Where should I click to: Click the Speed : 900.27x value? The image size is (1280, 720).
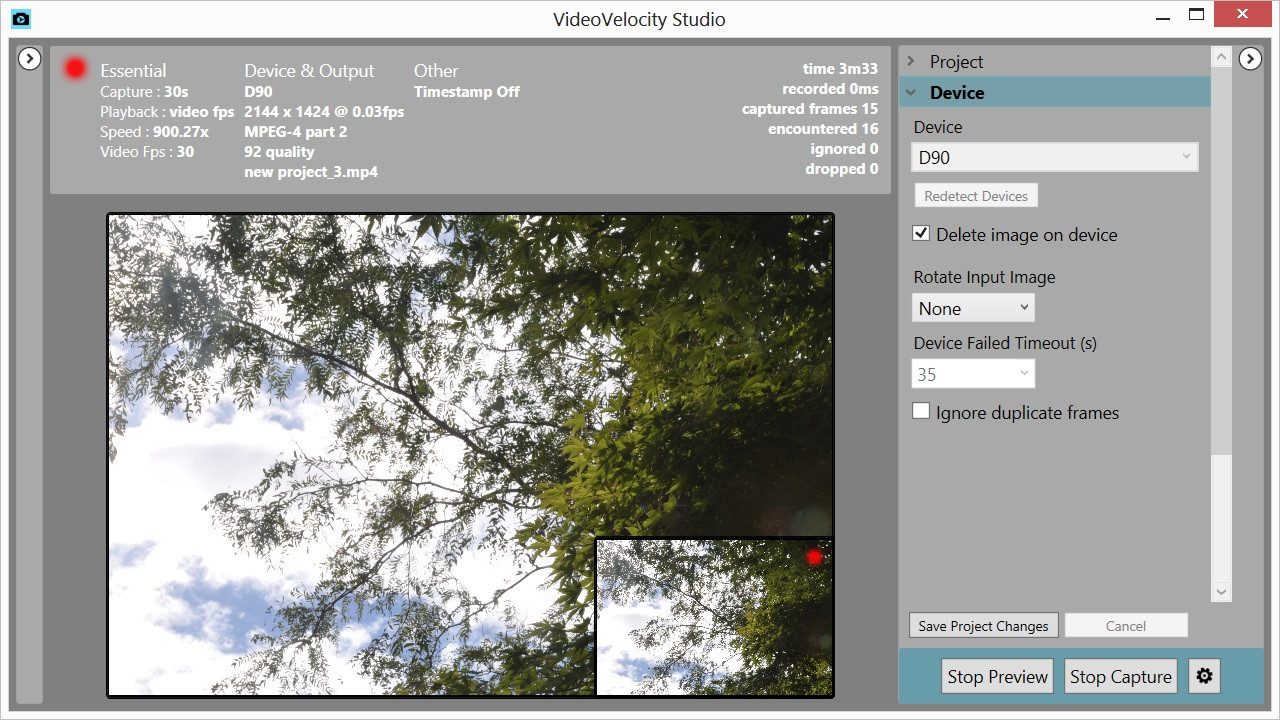pyautogui.click(x=154, y=132)
